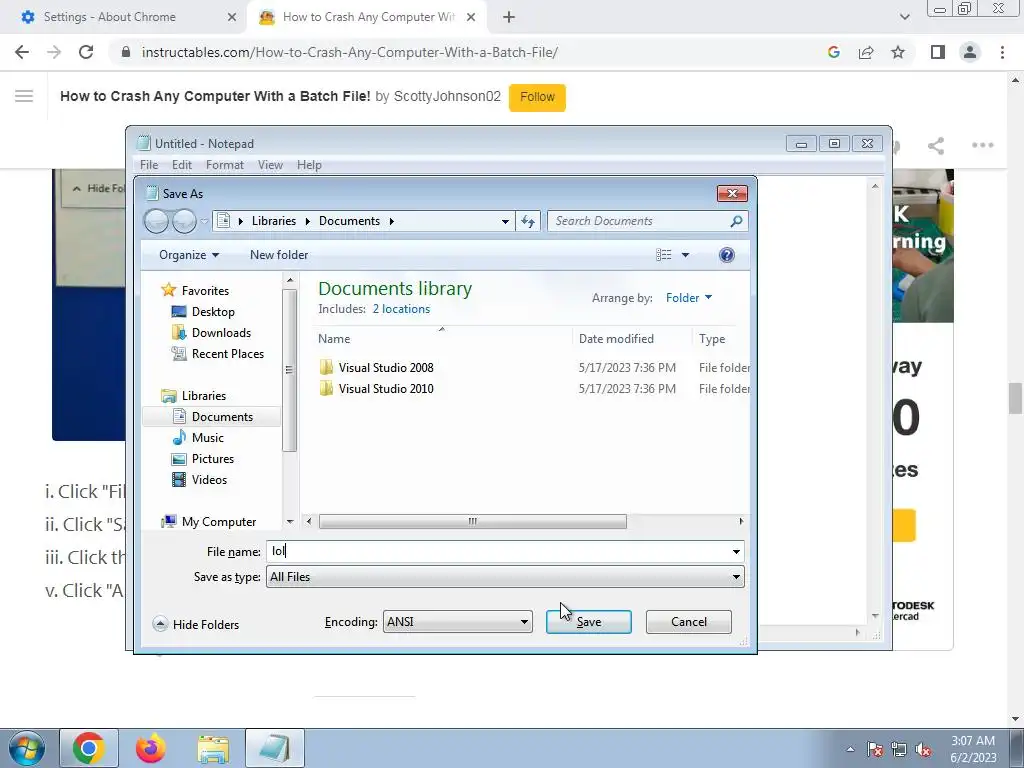
Task: Click the Google icon in address bar
Action: [x=834, y=52]
